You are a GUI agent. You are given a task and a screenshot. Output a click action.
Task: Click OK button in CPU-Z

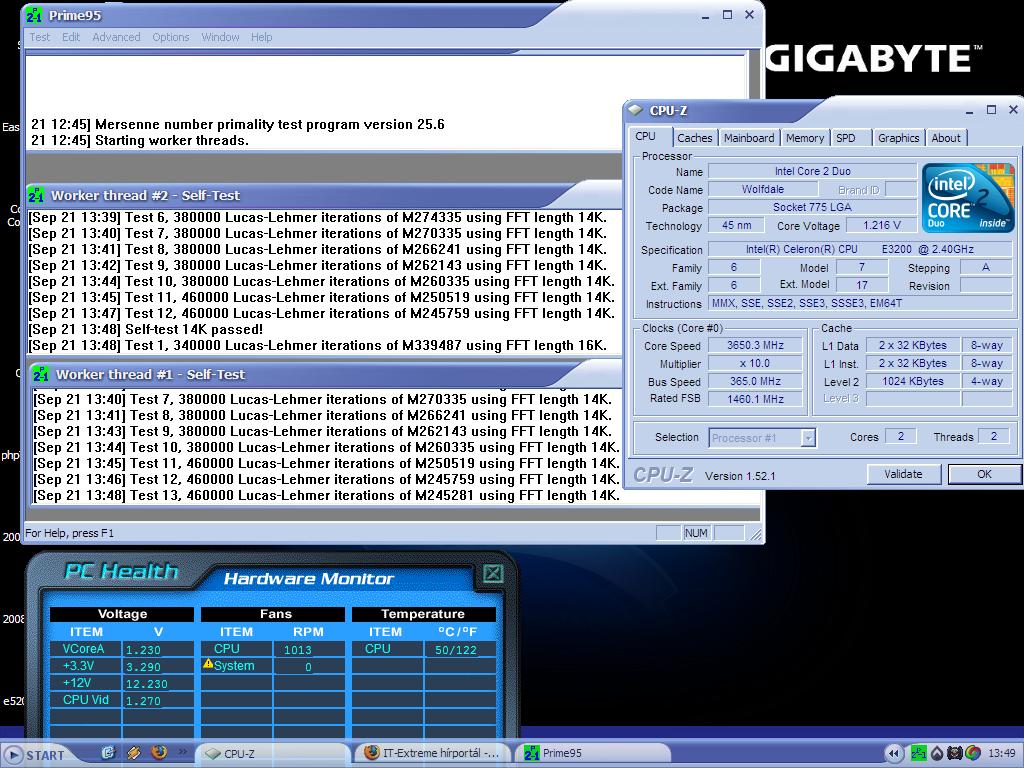(x=984, y=474)
